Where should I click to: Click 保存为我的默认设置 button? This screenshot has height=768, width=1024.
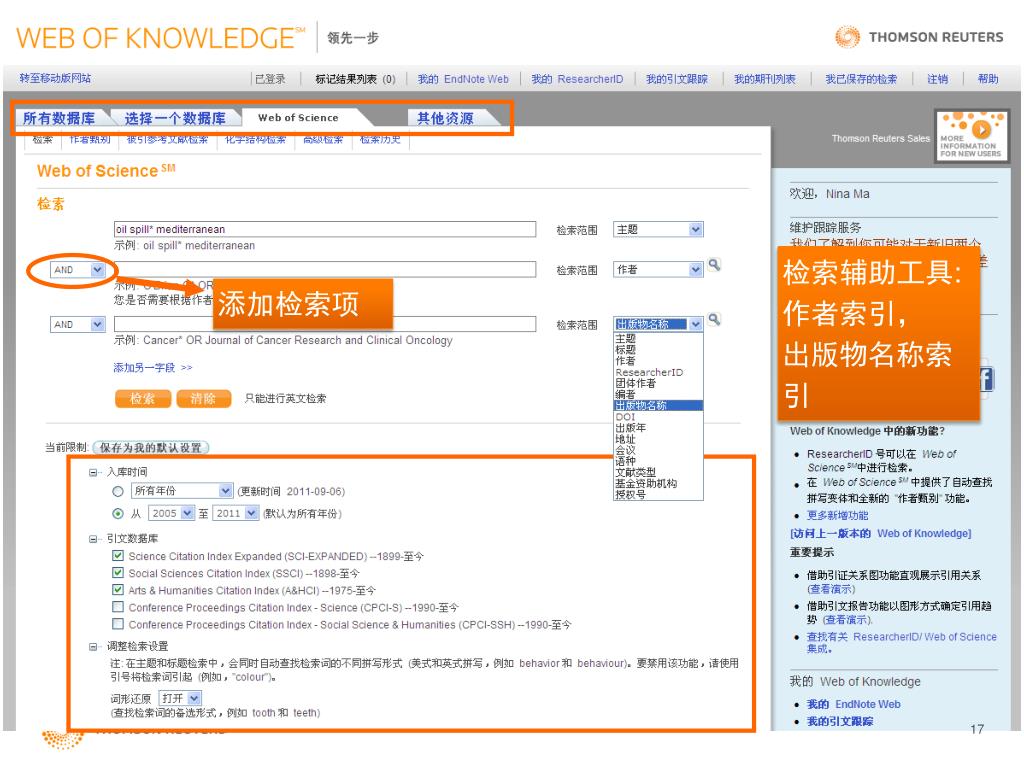point(151,447)
